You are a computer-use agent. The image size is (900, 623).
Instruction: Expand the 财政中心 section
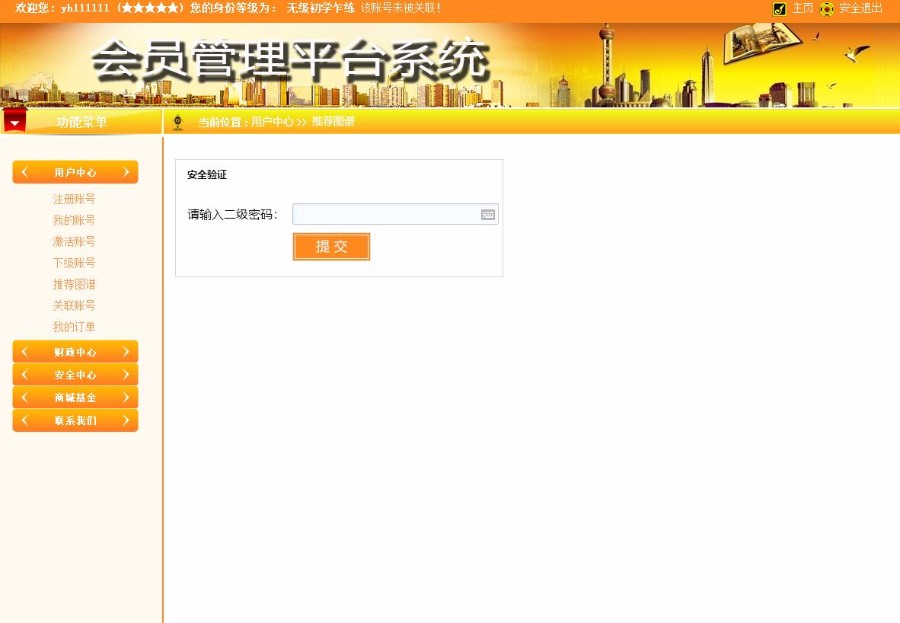75,351
